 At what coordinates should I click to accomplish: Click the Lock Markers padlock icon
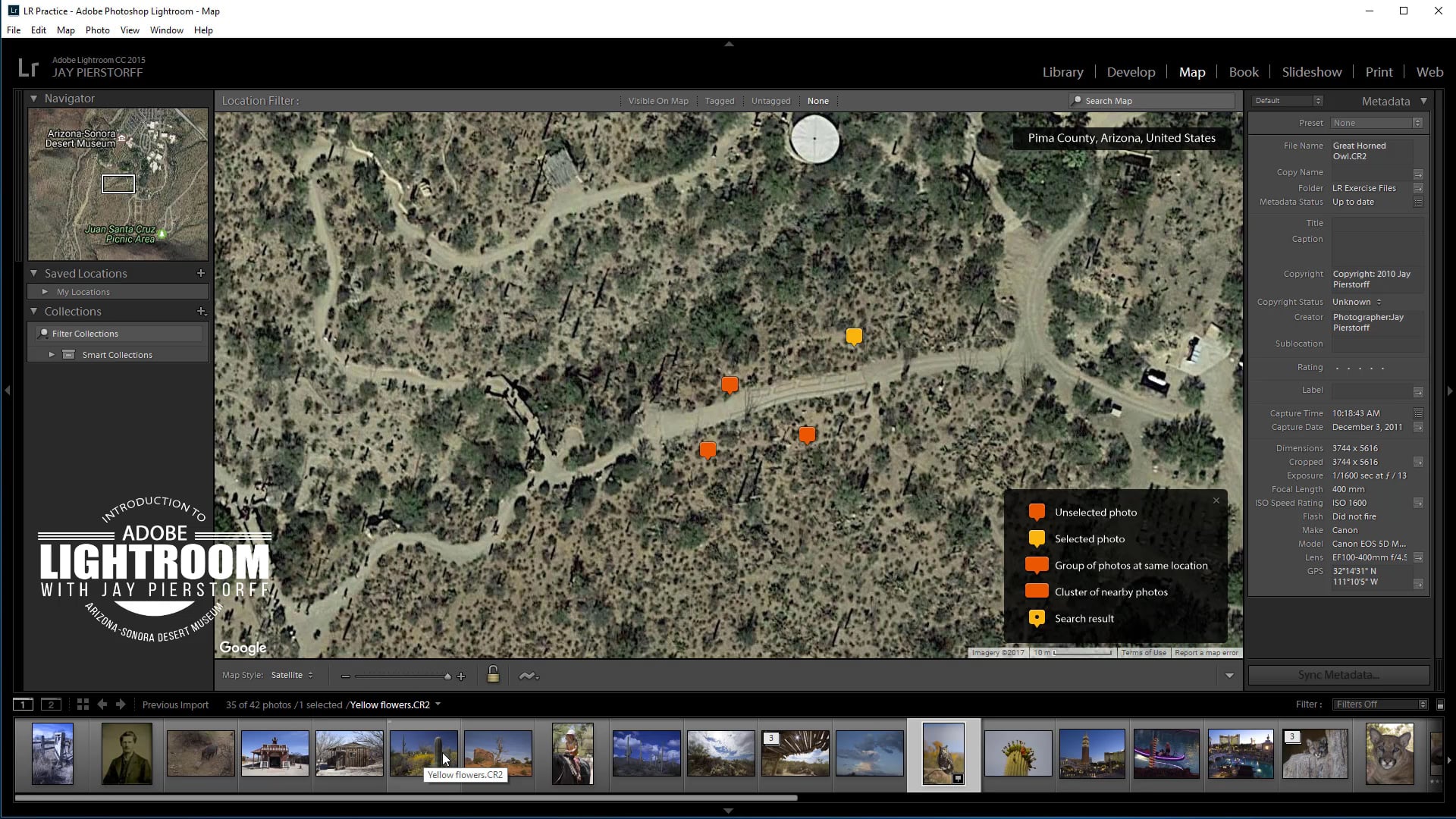pos(493,674)
